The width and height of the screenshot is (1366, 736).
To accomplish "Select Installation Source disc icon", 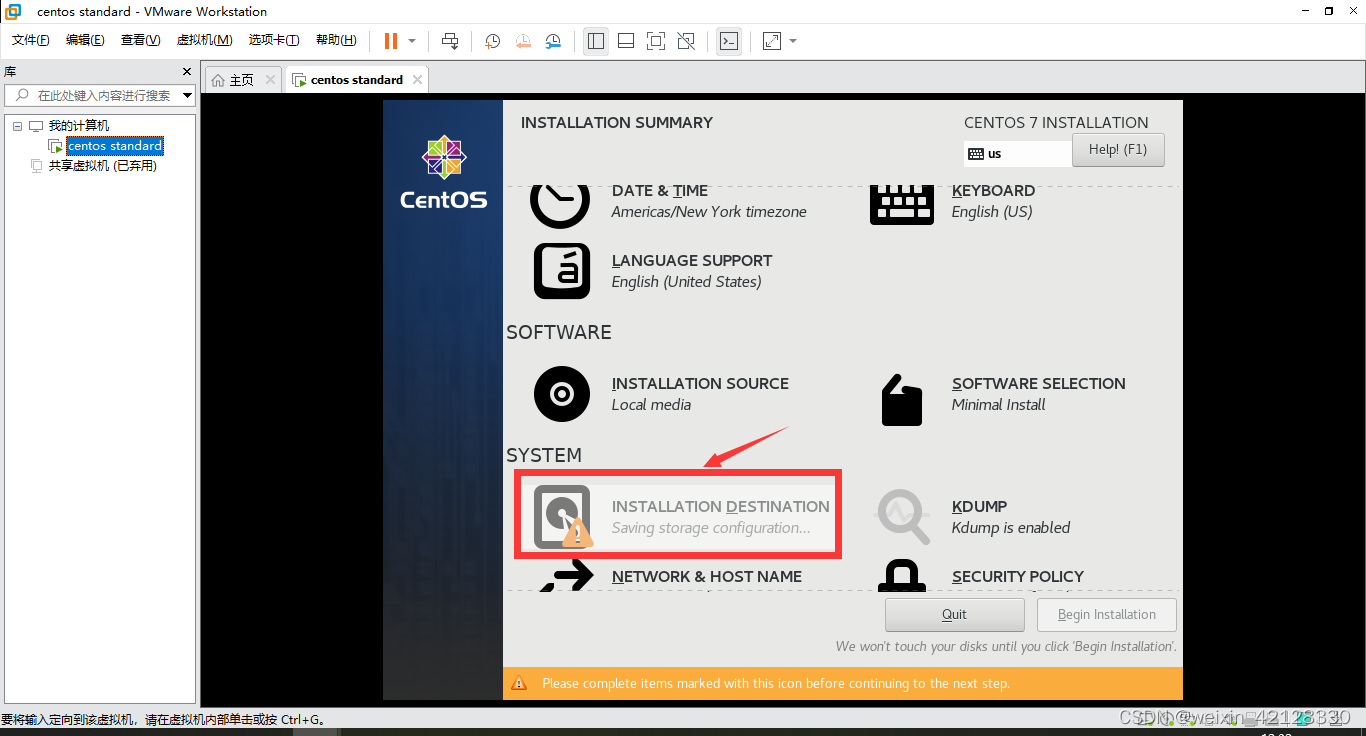I will click(x=561, y=394).
